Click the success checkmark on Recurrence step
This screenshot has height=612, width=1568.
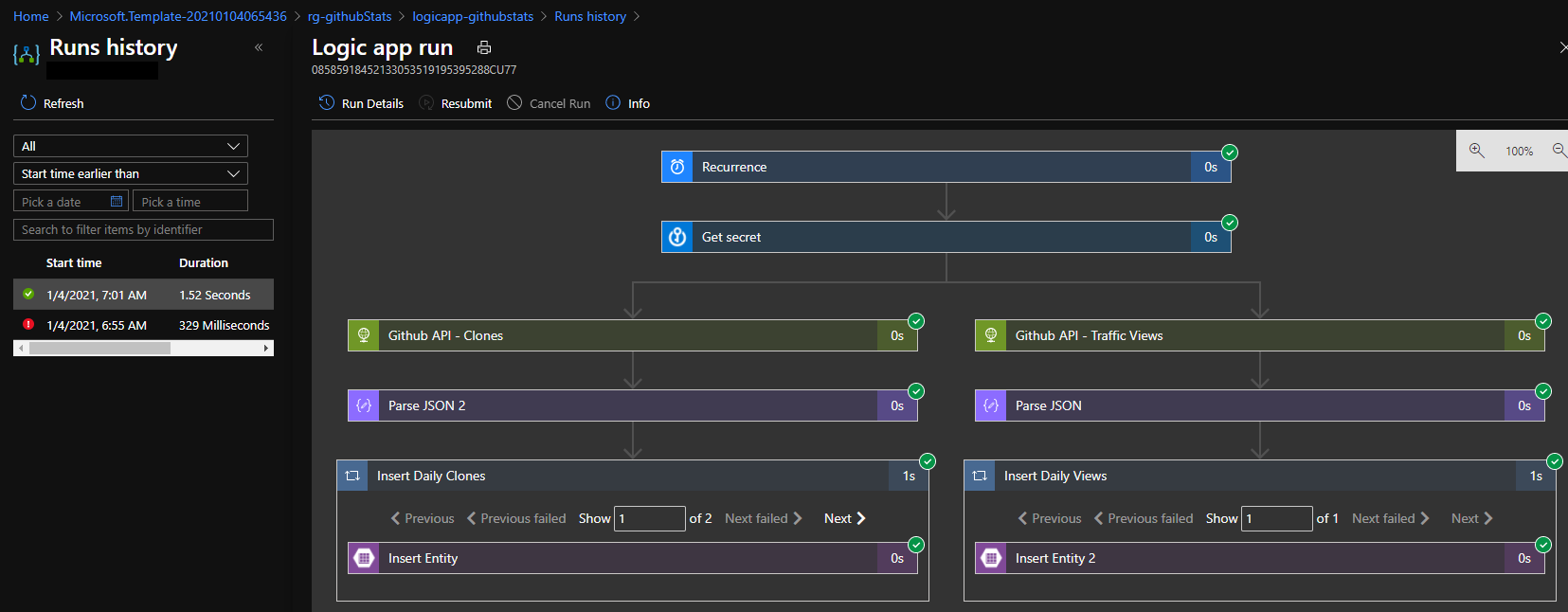pos(1230,153)
